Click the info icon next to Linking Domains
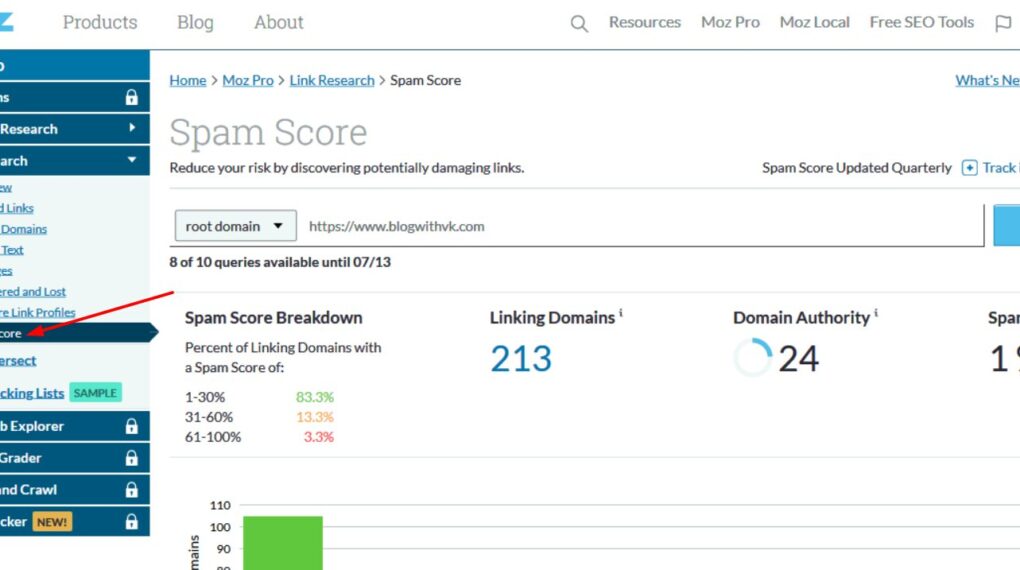The height and width of the screenshot is (570, 1020). [x=621, y=314]
